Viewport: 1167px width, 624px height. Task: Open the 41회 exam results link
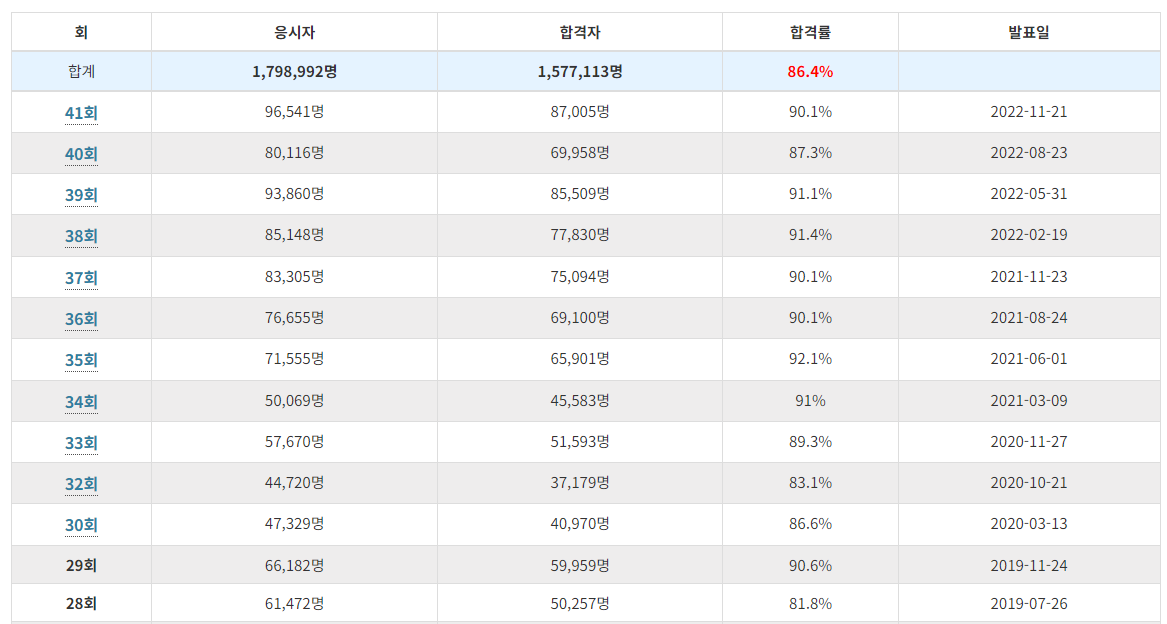pos(81,112)
